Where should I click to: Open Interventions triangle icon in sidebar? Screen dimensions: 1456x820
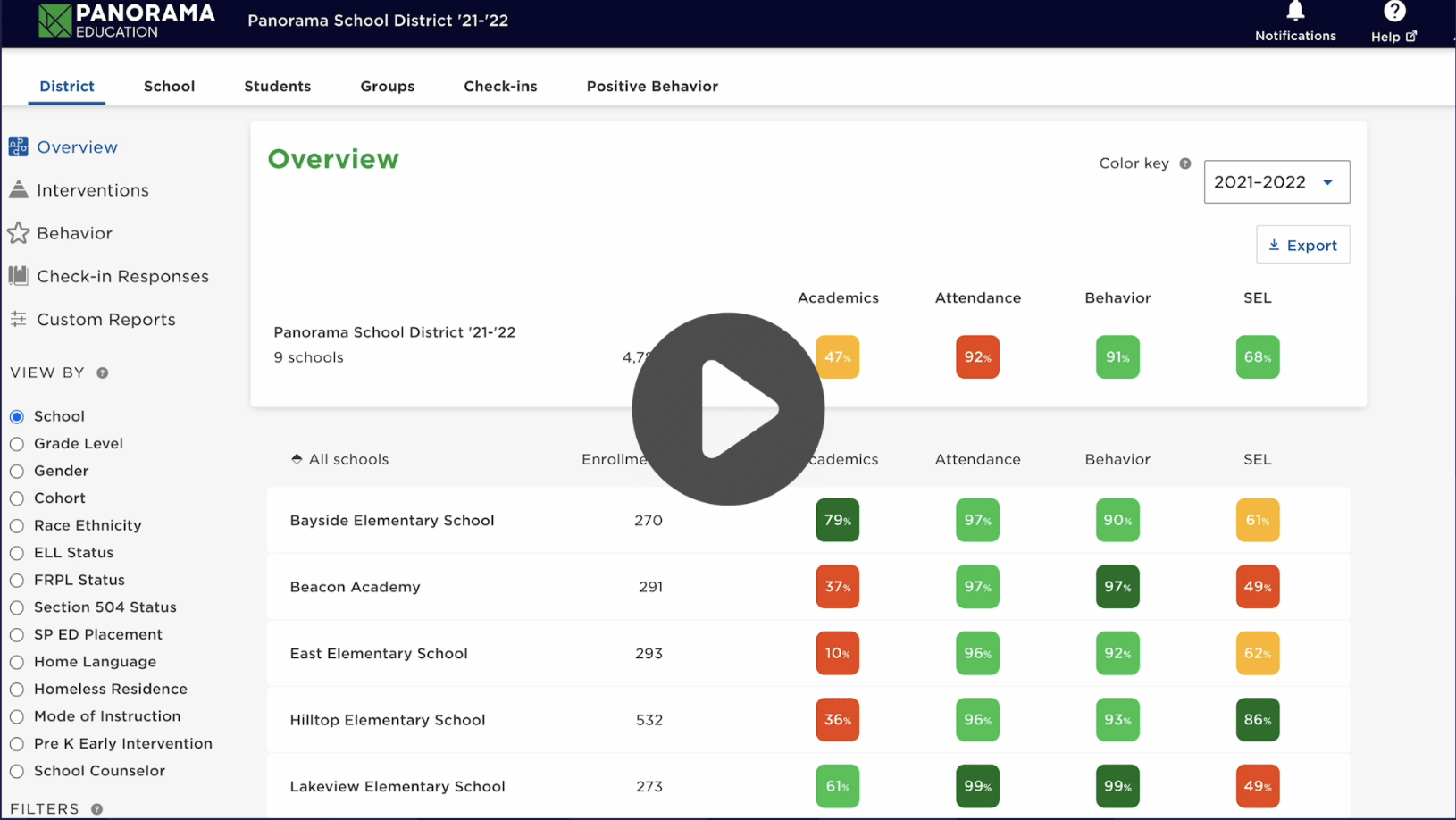(18, 189)
